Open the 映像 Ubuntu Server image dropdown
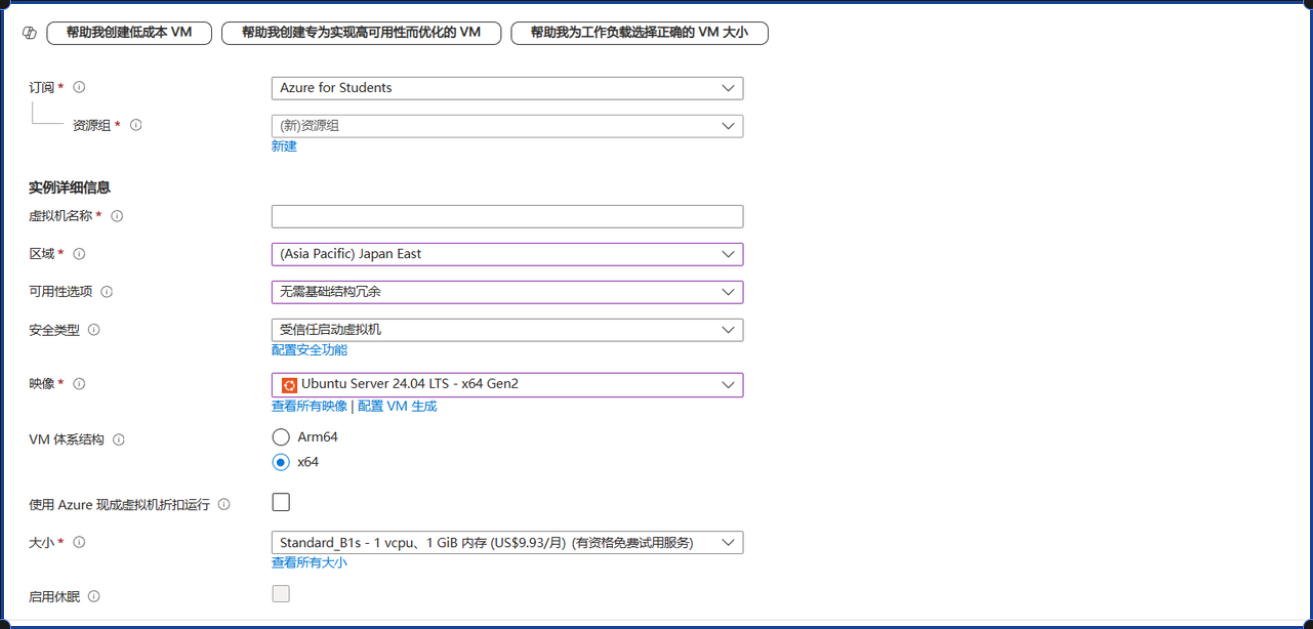Screen dimensions: 1313x629 [507, 384]
